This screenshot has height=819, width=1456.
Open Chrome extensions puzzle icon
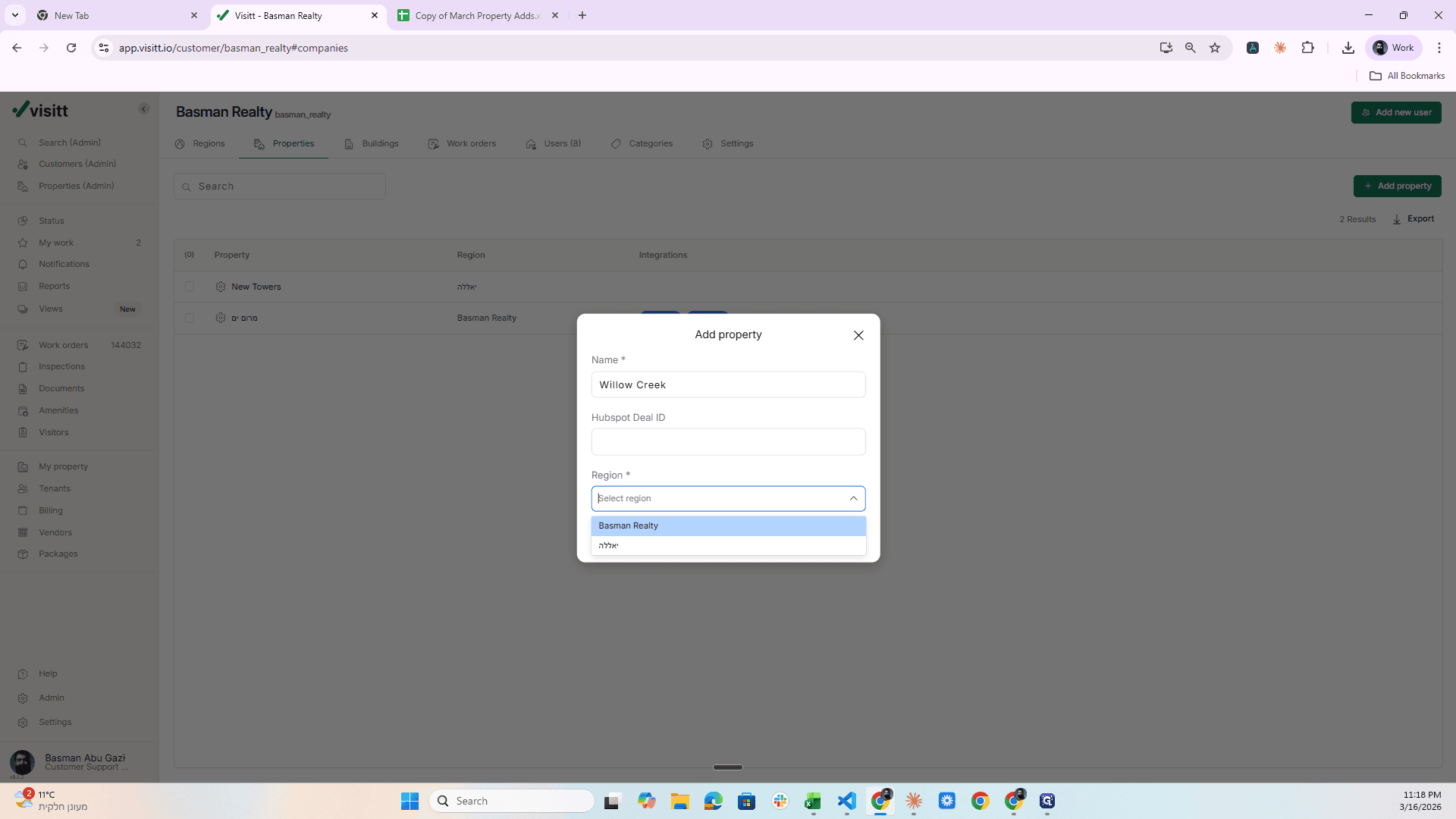pos(1307,48)
